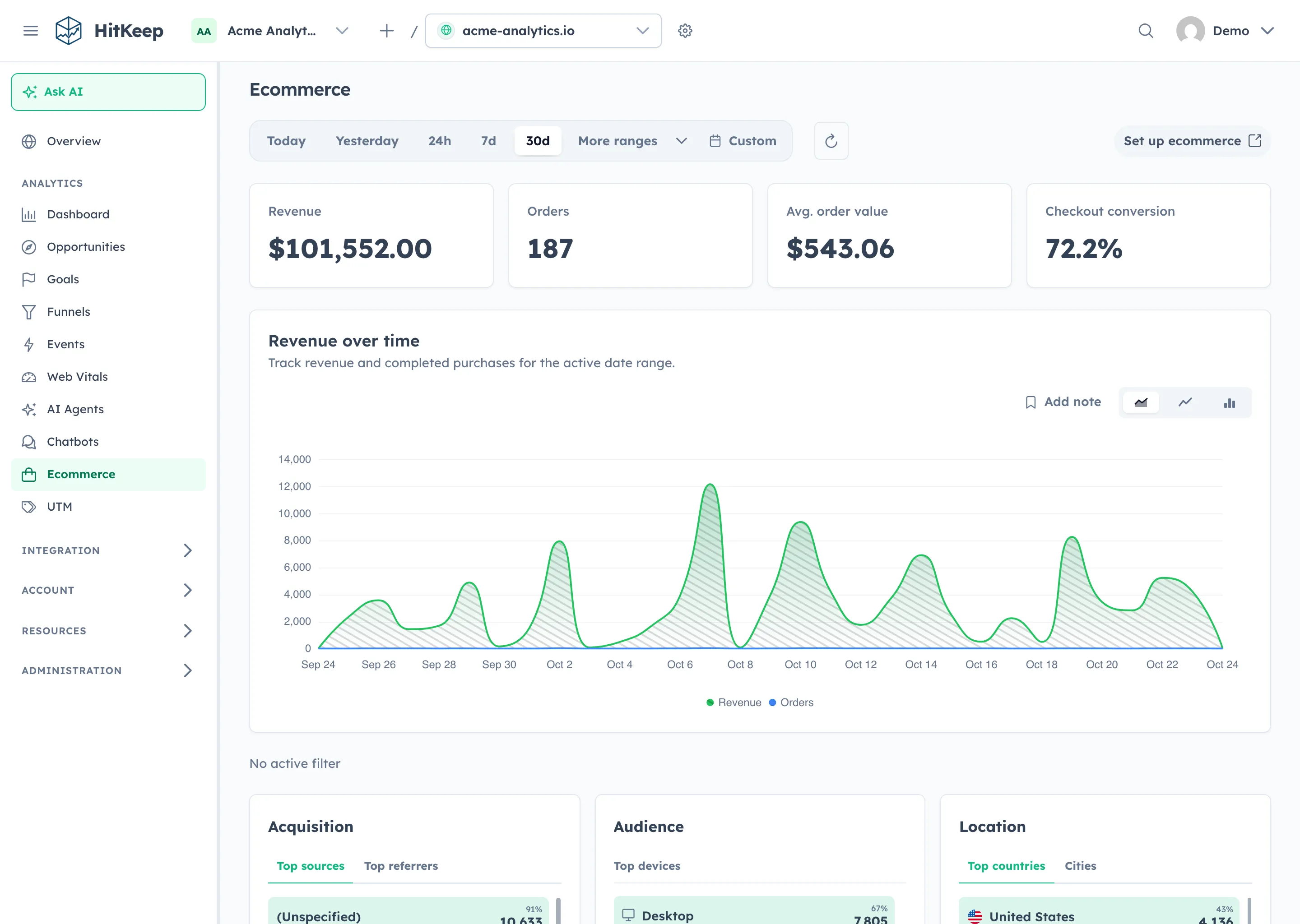Viewport: 1300px width, 924px height.
Task: Open Events page
Action: pyautogui.click(x=108, y=344)
